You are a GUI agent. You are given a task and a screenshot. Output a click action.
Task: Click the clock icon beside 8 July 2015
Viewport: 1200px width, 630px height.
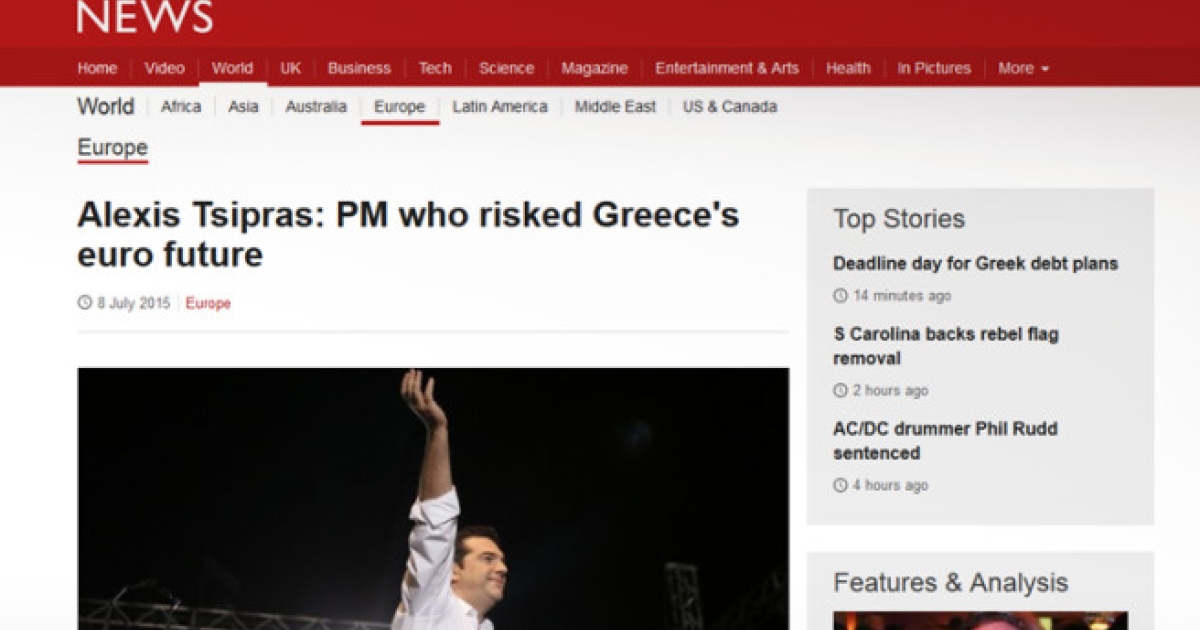[85, 302]
